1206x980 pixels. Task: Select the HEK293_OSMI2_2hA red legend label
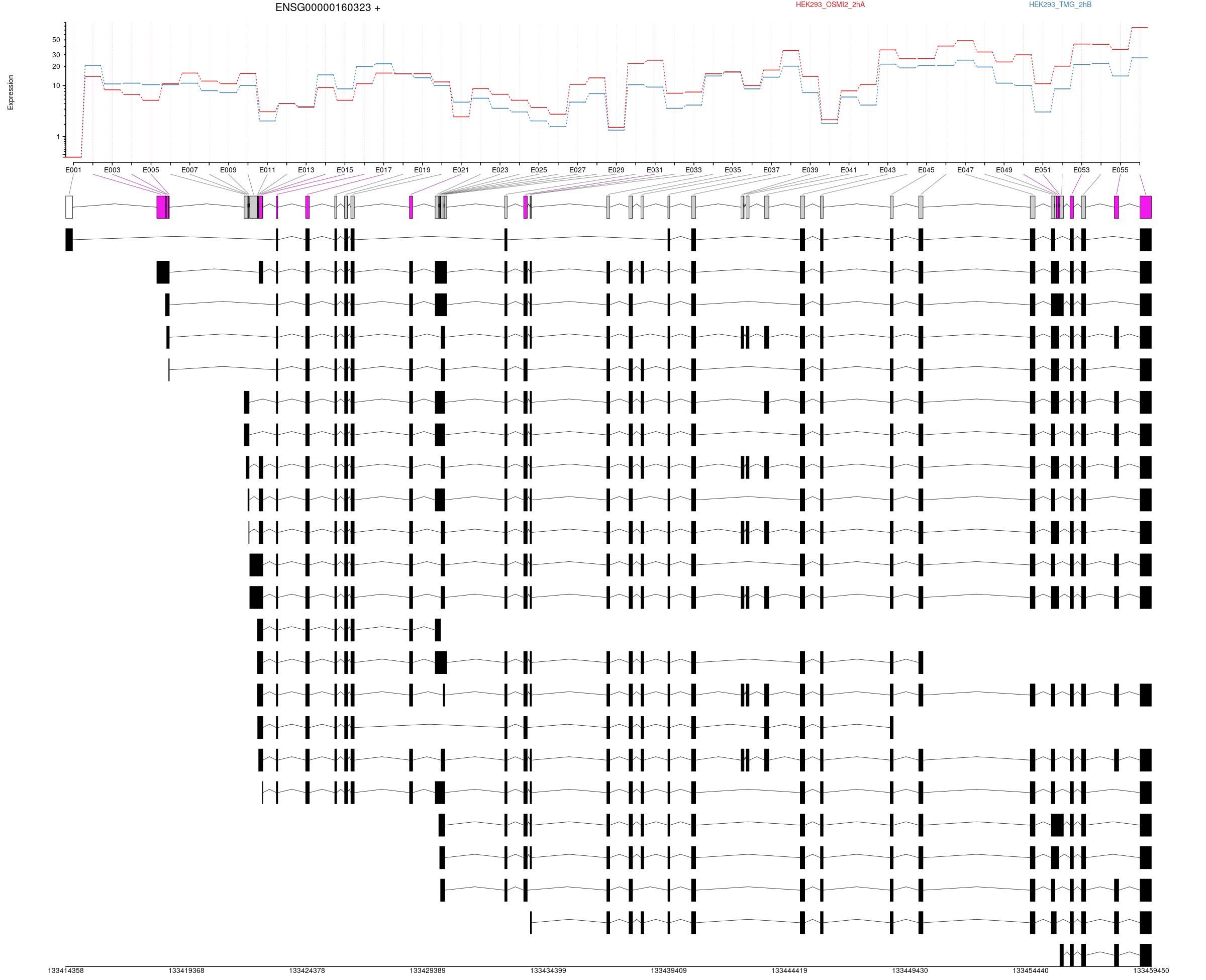[x=830, y=5]
